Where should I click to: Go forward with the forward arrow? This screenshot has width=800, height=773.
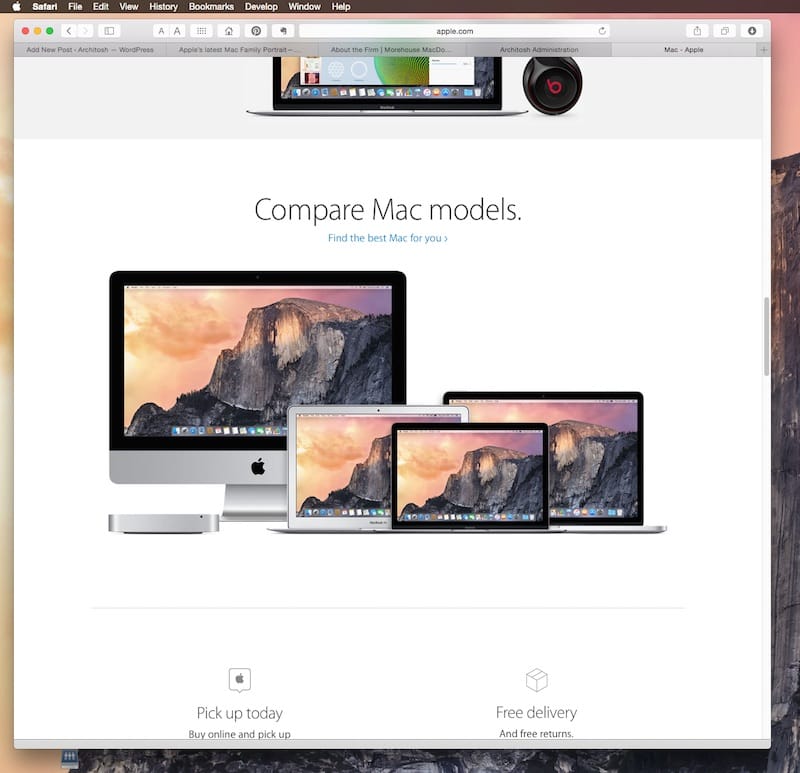[86, 31]
